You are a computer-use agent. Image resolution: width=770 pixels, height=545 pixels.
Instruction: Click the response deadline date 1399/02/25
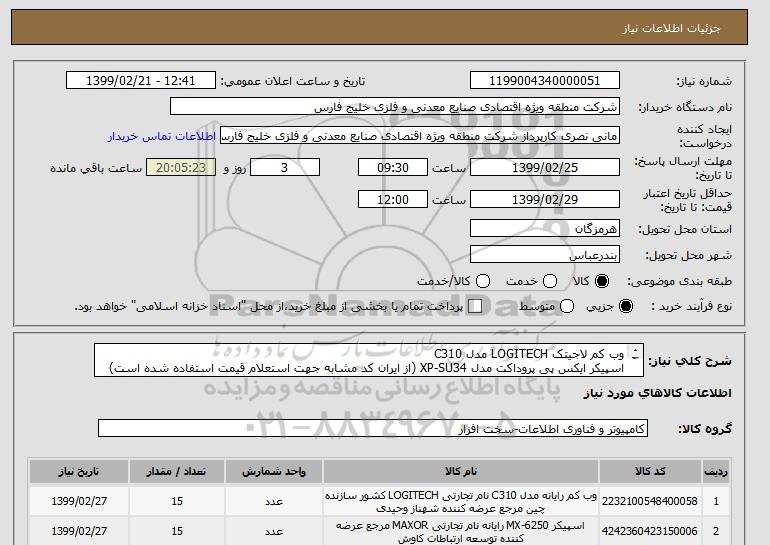click(545, 167)
